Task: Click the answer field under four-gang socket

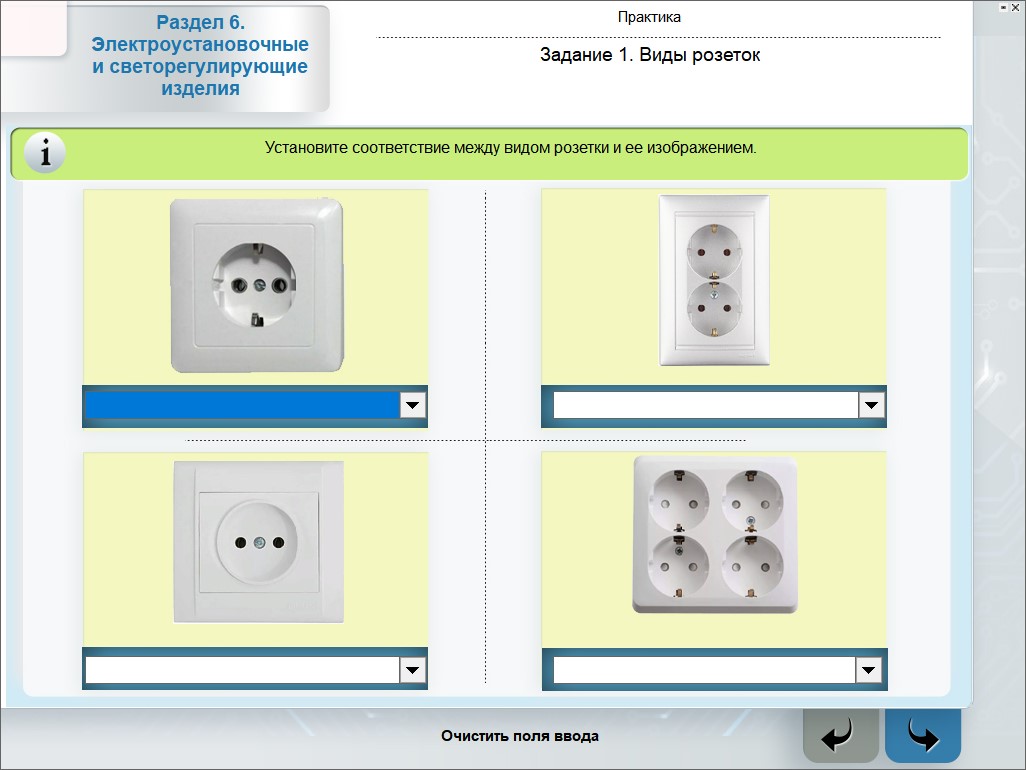Action: tap(705, 670)
